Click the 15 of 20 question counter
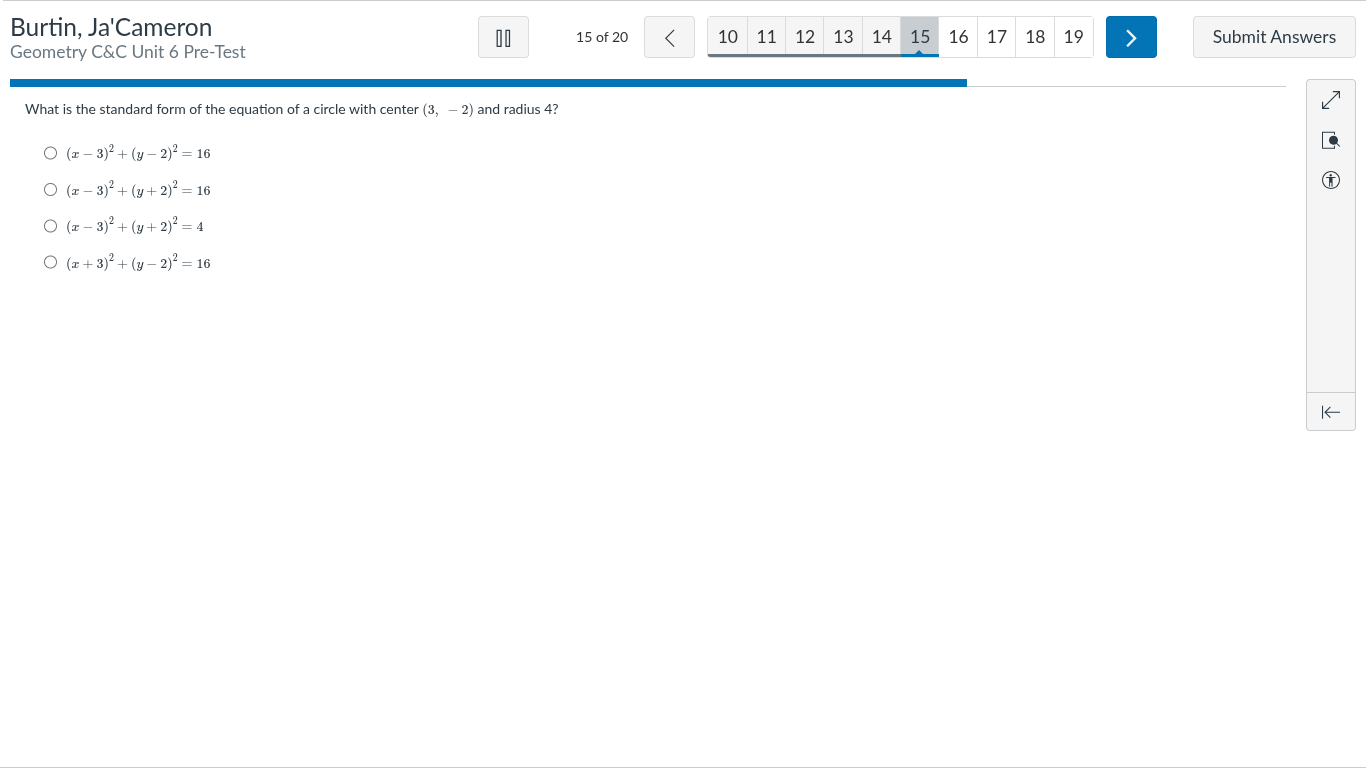The height and width of the screenshot is (768, 1366). point(602,37)
